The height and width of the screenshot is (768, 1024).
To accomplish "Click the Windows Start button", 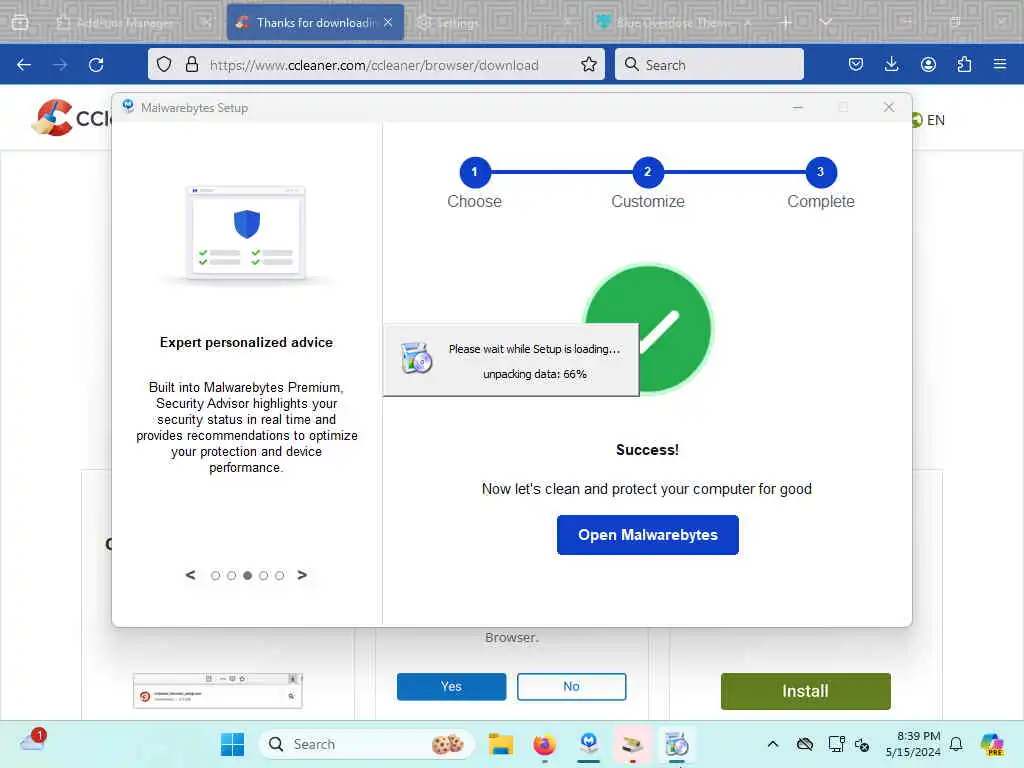I will pos(232,744).
